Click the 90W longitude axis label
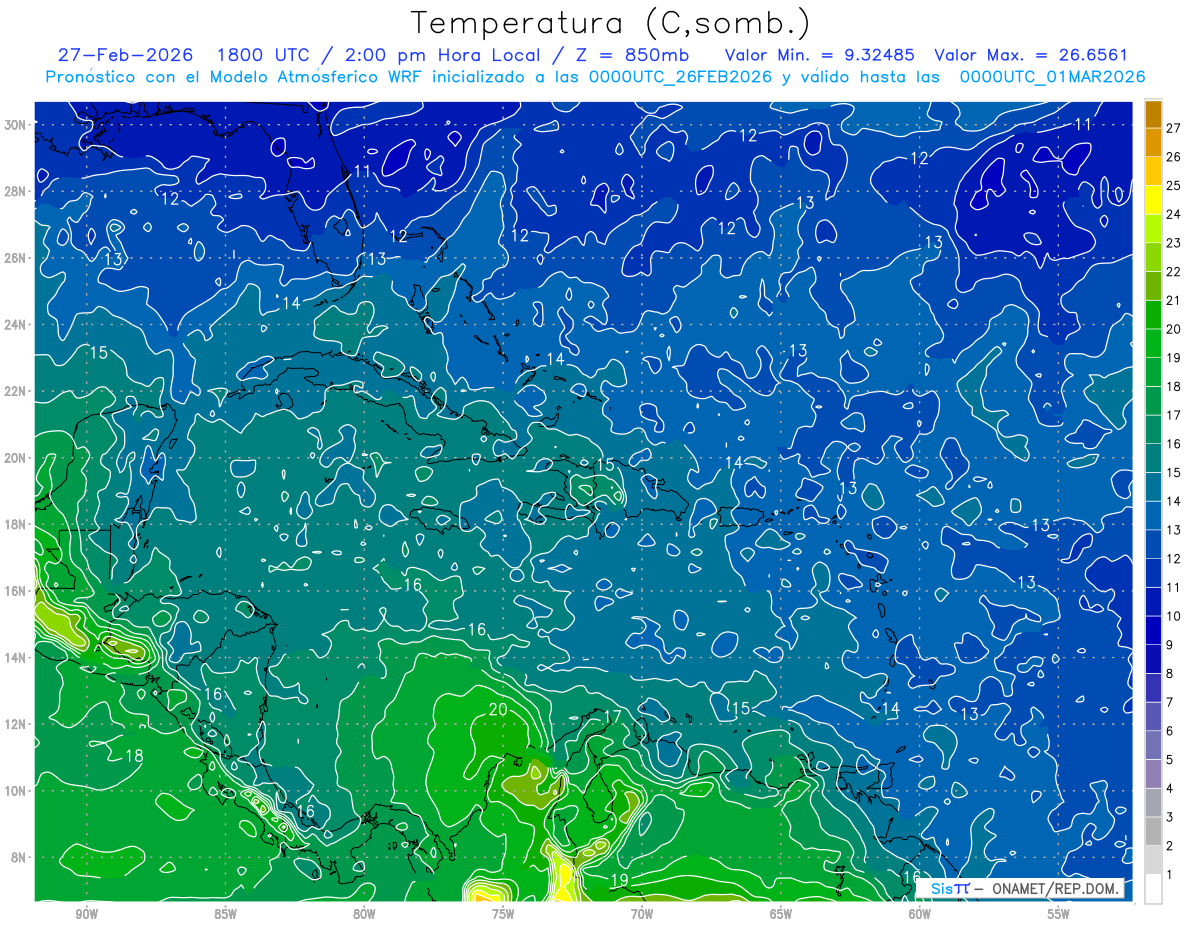Viewport: 1200px width, 927px height. click(87, 915)
